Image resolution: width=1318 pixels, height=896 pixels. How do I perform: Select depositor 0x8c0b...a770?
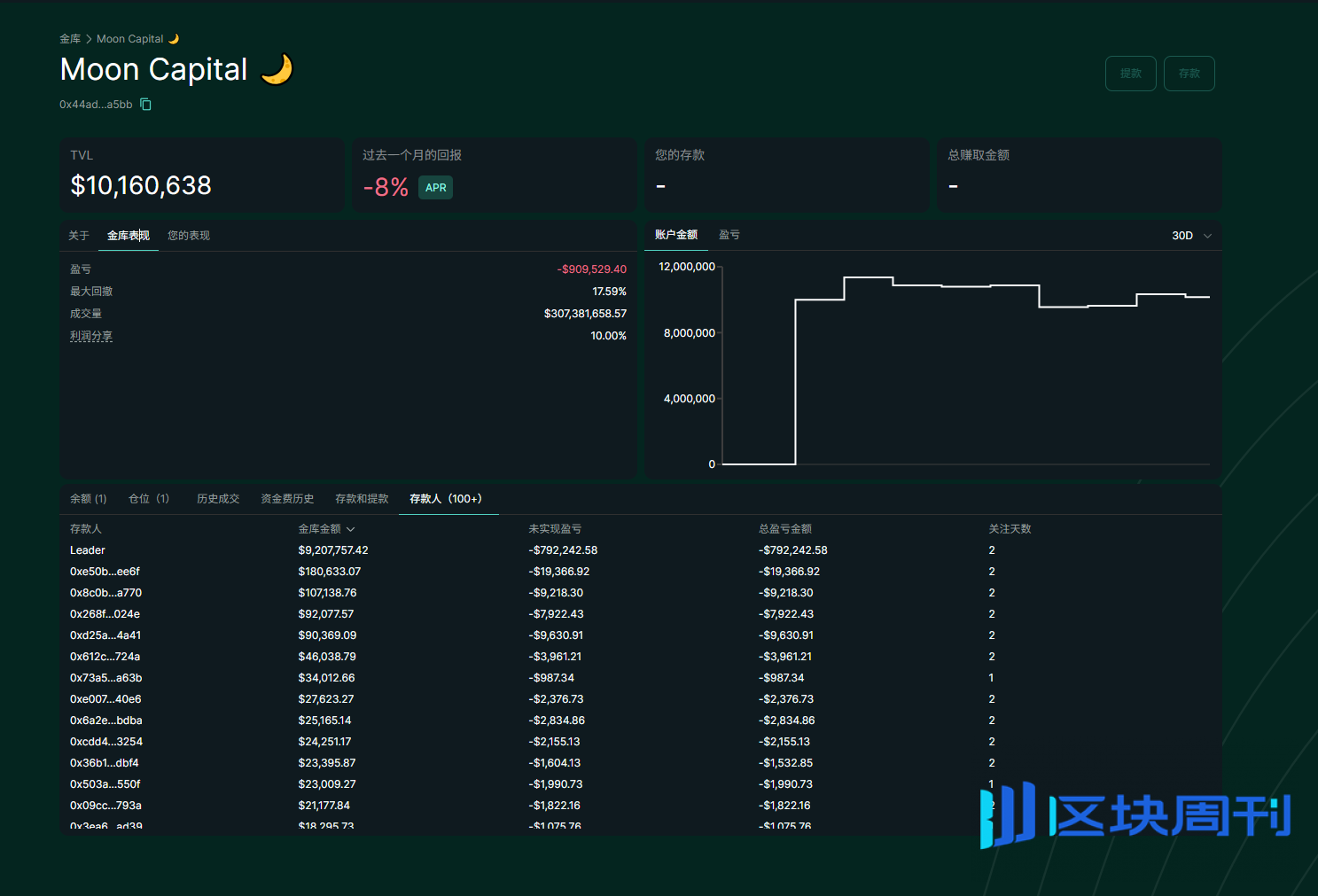point(640,593)
